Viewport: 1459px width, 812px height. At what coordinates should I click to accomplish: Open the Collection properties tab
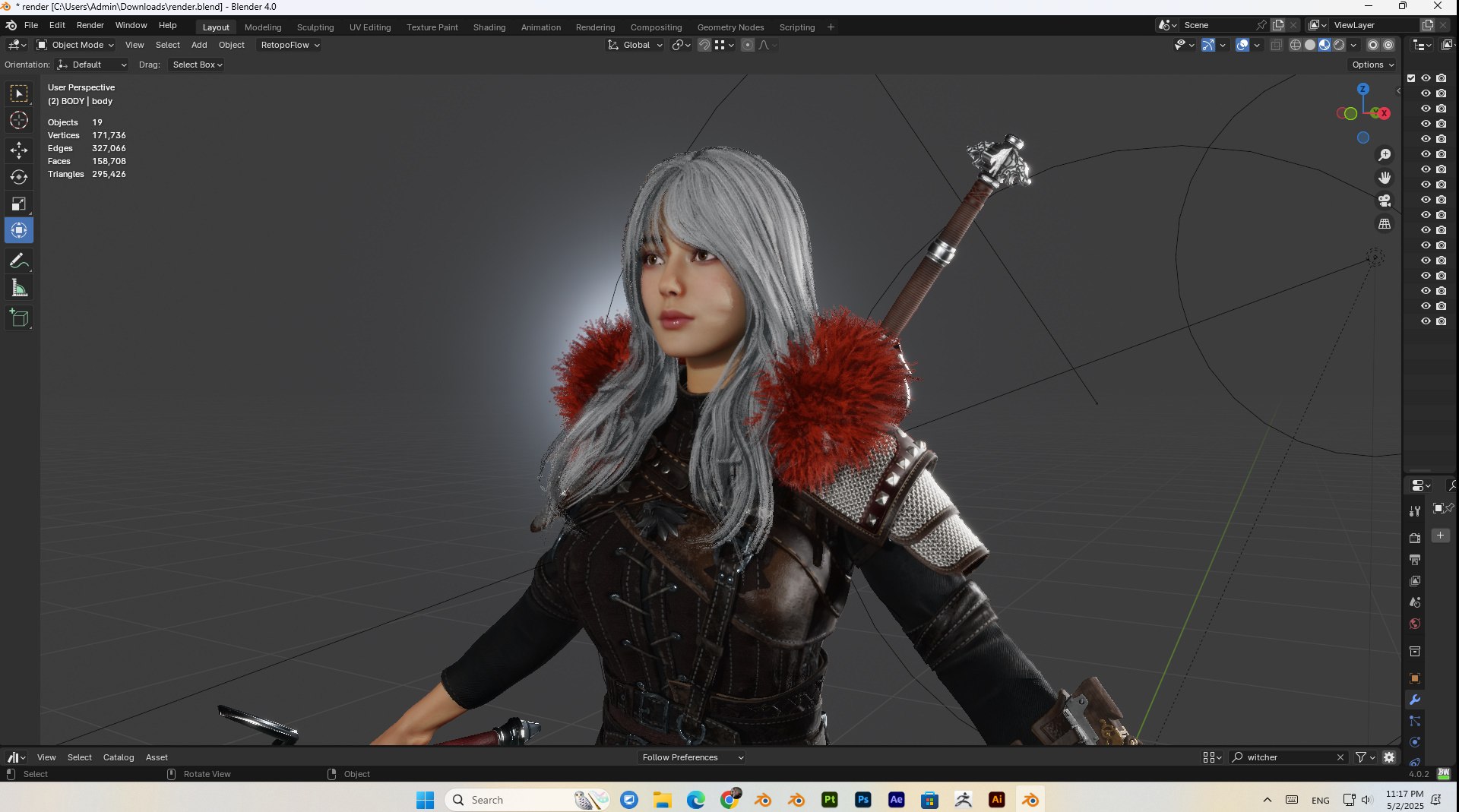coord(1414,651)
